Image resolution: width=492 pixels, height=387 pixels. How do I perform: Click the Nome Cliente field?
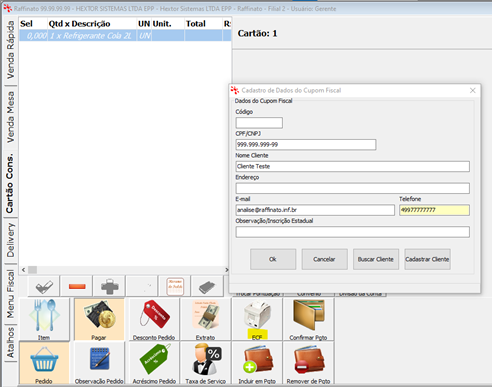click(353, 166)
